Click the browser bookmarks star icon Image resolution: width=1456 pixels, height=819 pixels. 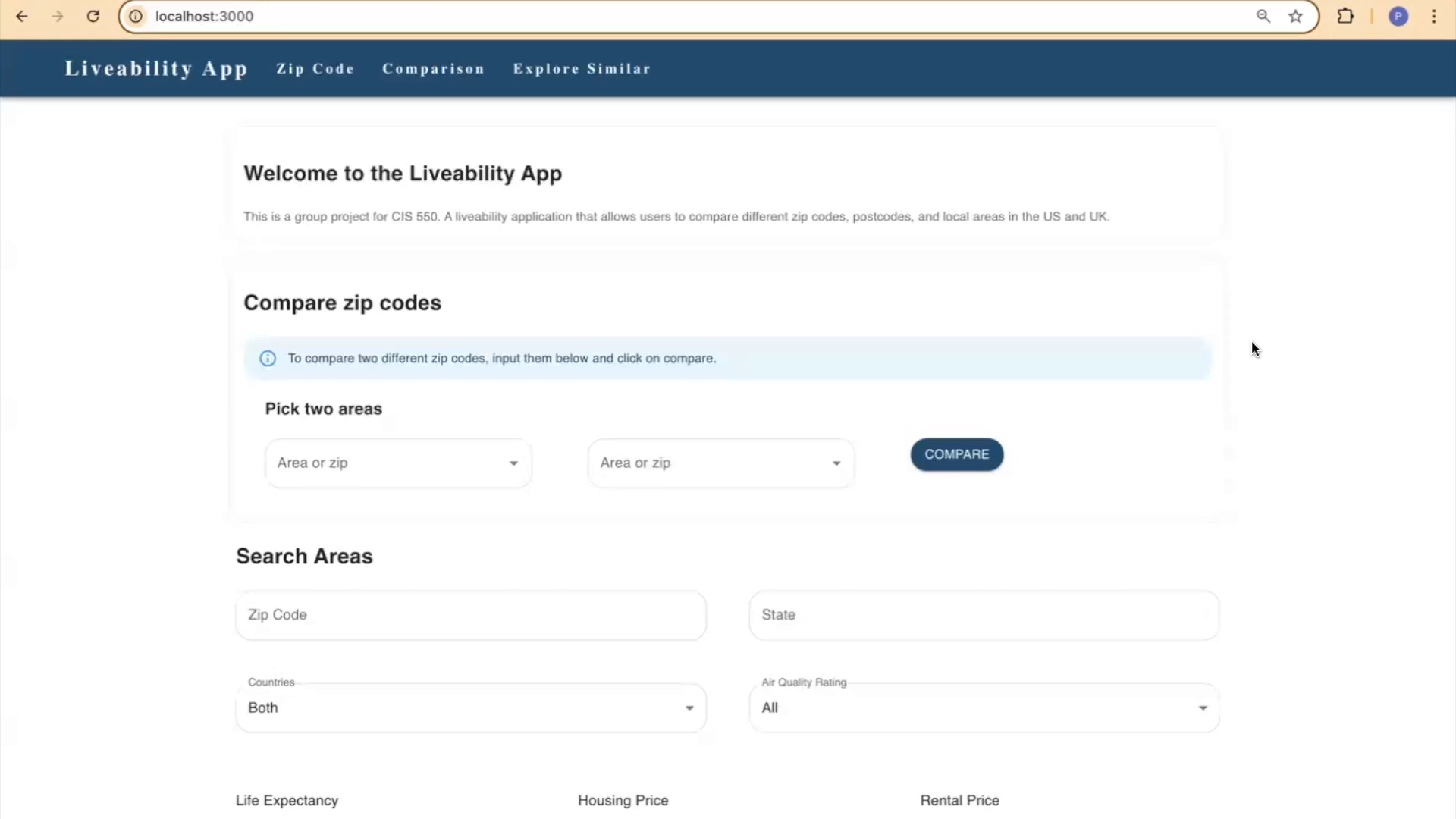pos(1296,16)
